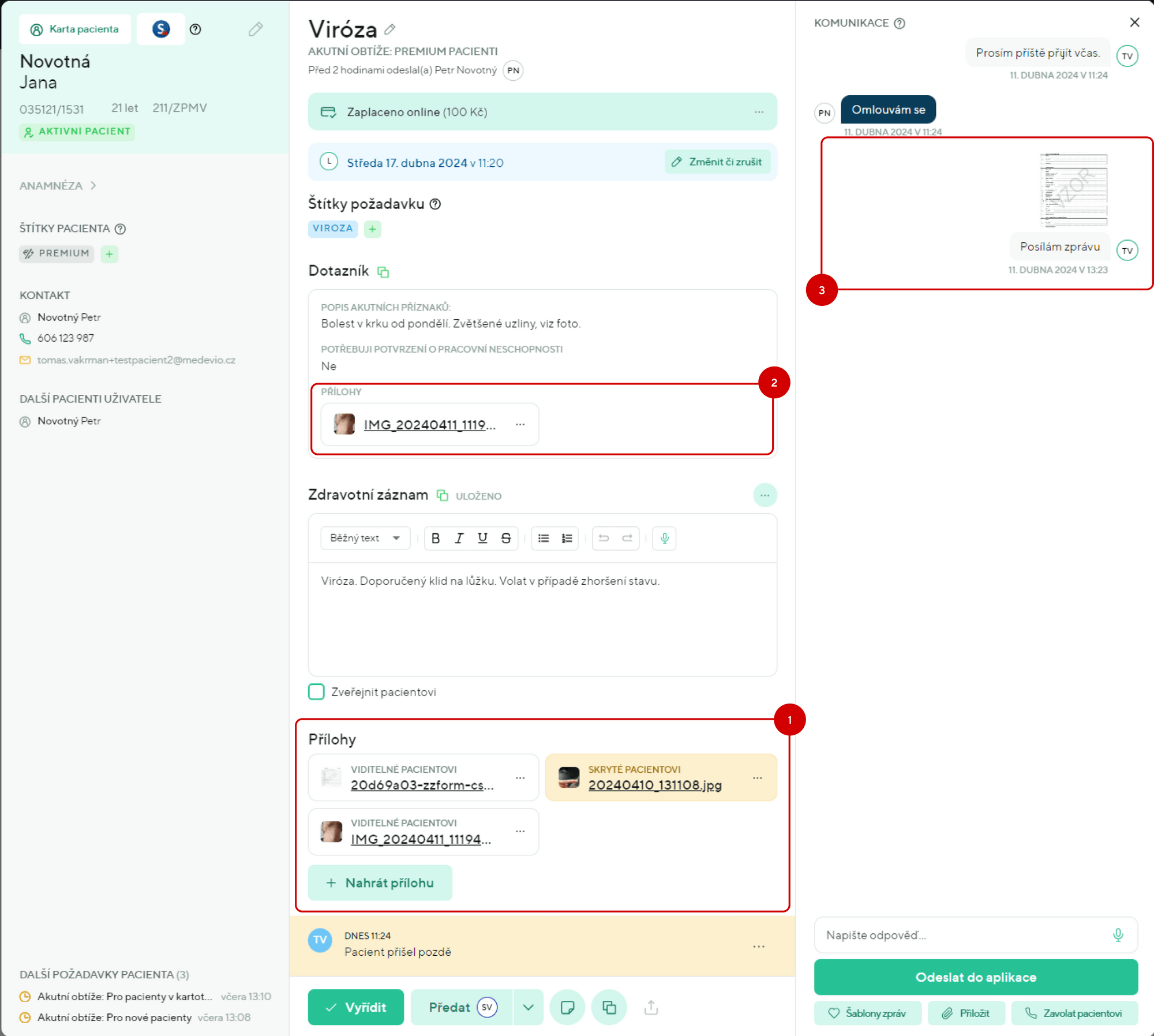The image size is (1154, 1036).
Task: Open the Karta pacienta tab
Action: pos(75,29)
